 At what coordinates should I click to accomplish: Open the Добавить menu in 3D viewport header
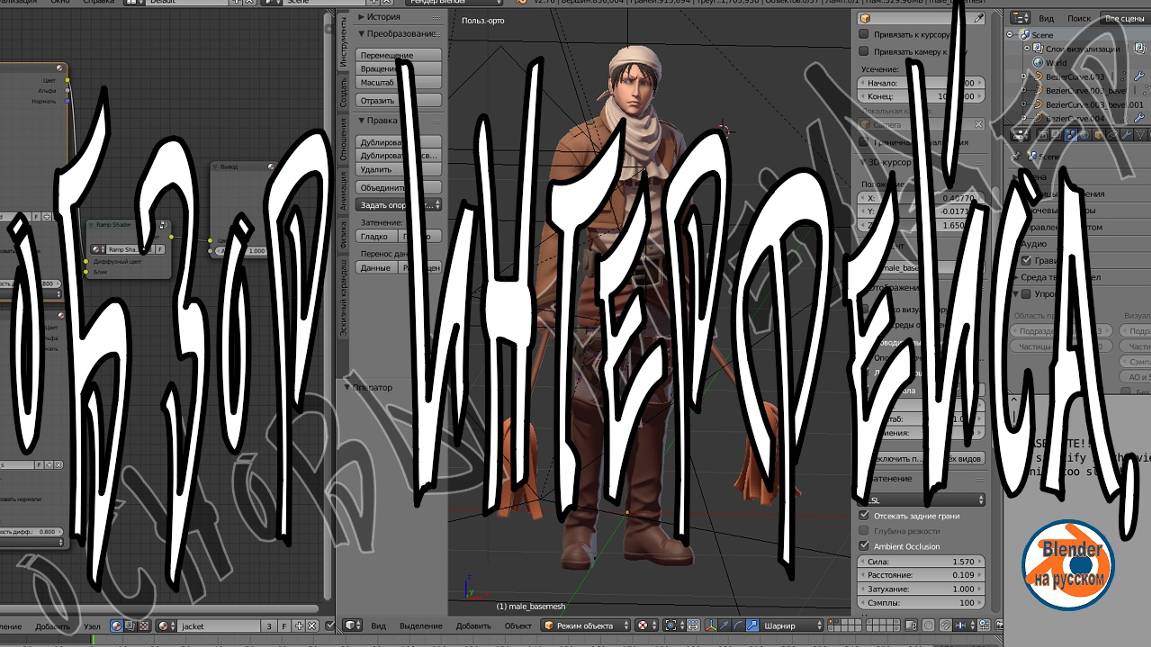[x=473, y=626]
